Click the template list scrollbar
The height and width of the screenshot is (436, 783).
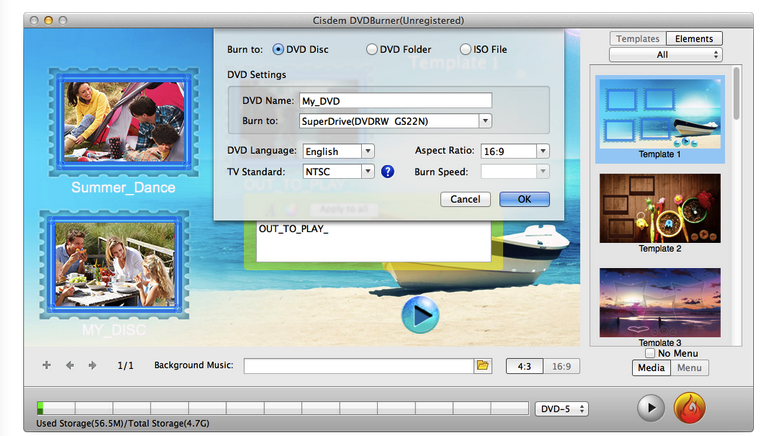(x=736, y=94)
